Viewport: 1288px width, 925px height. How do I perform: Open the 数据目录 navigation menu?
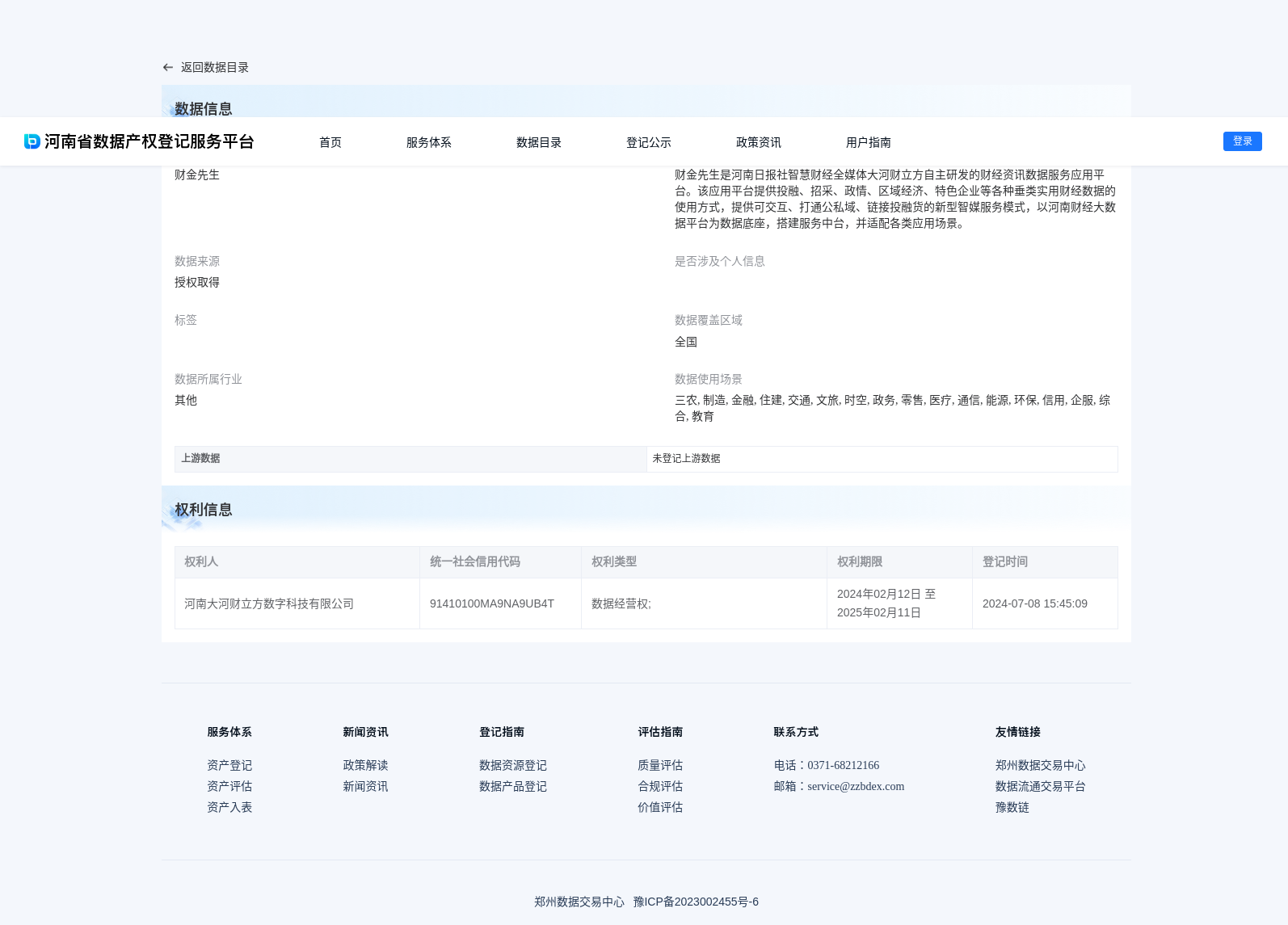539,142
